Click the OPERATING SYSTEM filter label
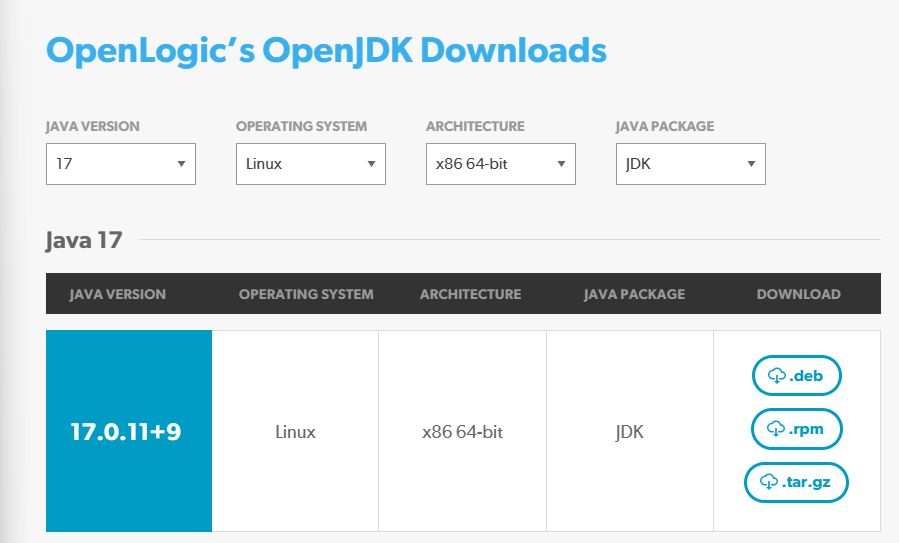This screenshot has height=543, width=899. [302, 126]
